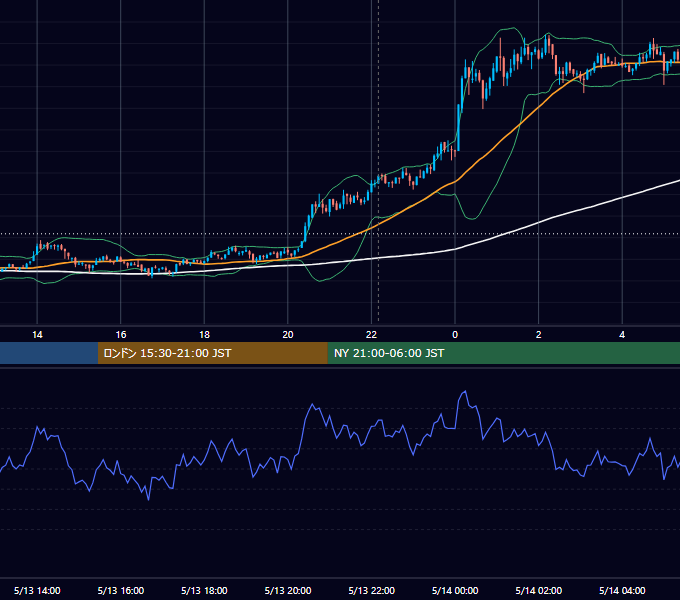This screenshot has width=680, height=600.
Task: Click the 2 hour label on price chart axis
Action: [539, 335]
